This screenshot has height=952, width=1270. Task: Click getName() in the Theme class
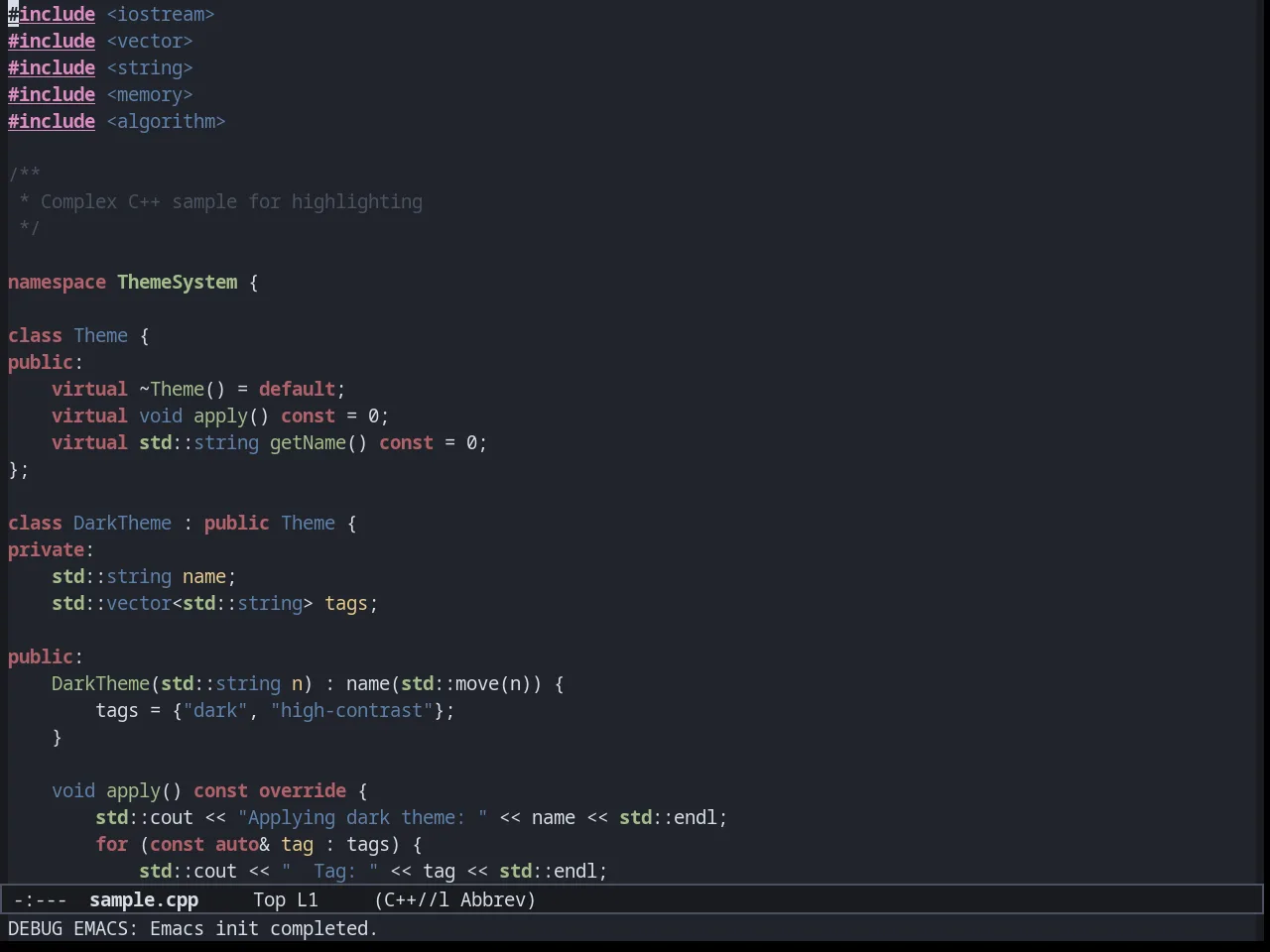point(318,443)
